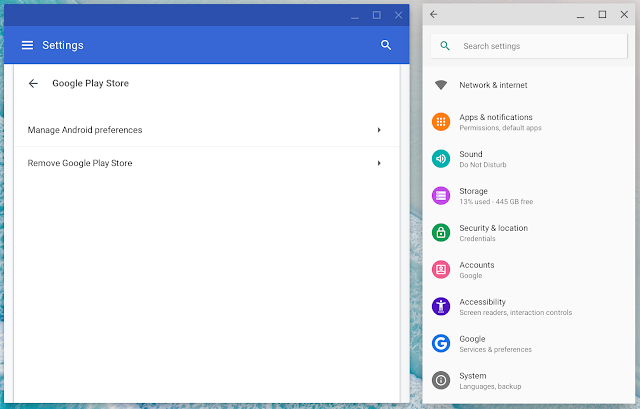Open Accounts settings entry

click(529, 269)
